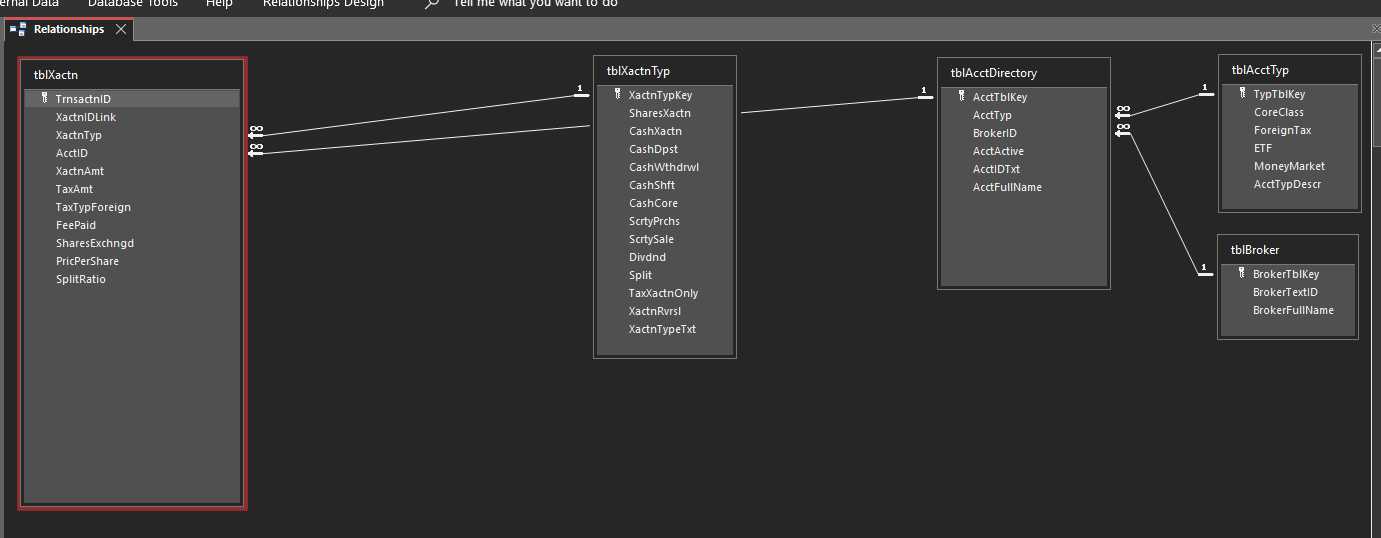Click the key icon beside XactnTypKey
The height and width of the screenshot is (538, 1381).
[x=617, y=95]
